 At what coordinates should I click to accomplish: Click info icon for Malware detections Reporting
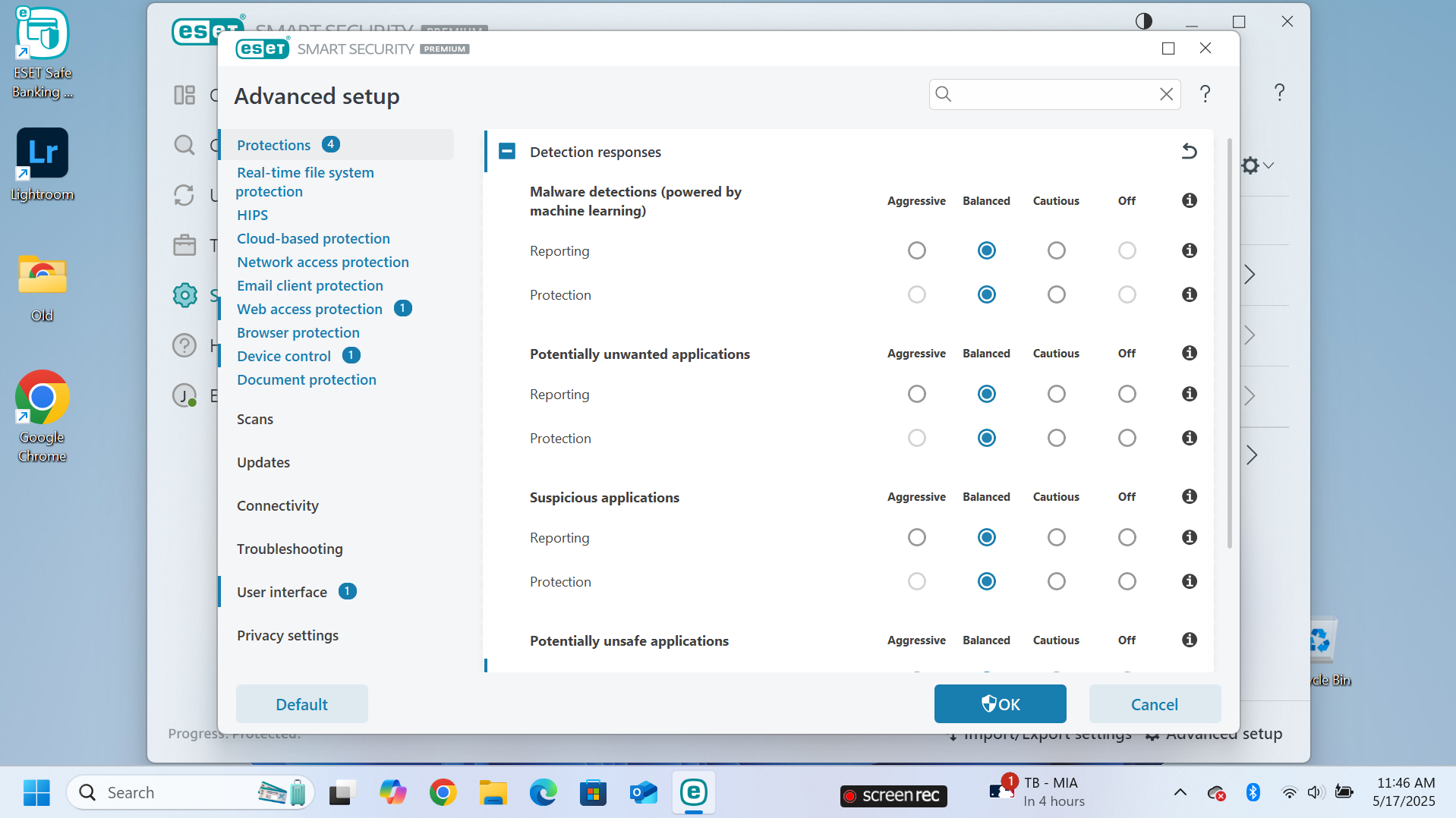tap(1189, 250)
